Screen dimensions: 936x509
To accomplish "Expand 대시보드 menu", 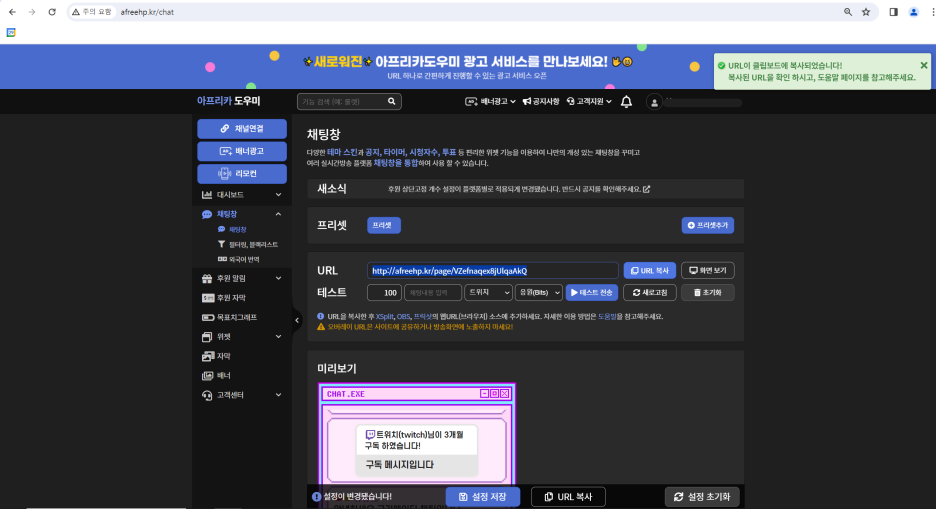I will coord(242,195).
